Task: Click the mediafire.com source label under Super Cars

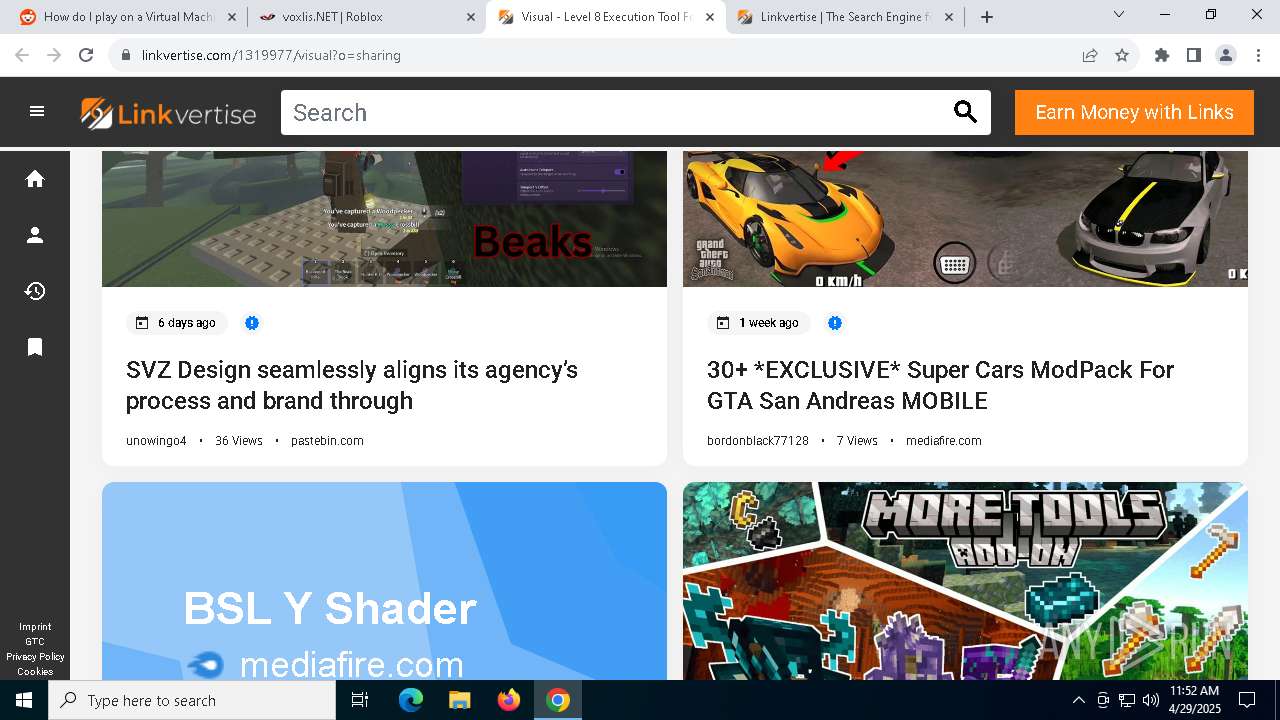Action: coord(944,441)
